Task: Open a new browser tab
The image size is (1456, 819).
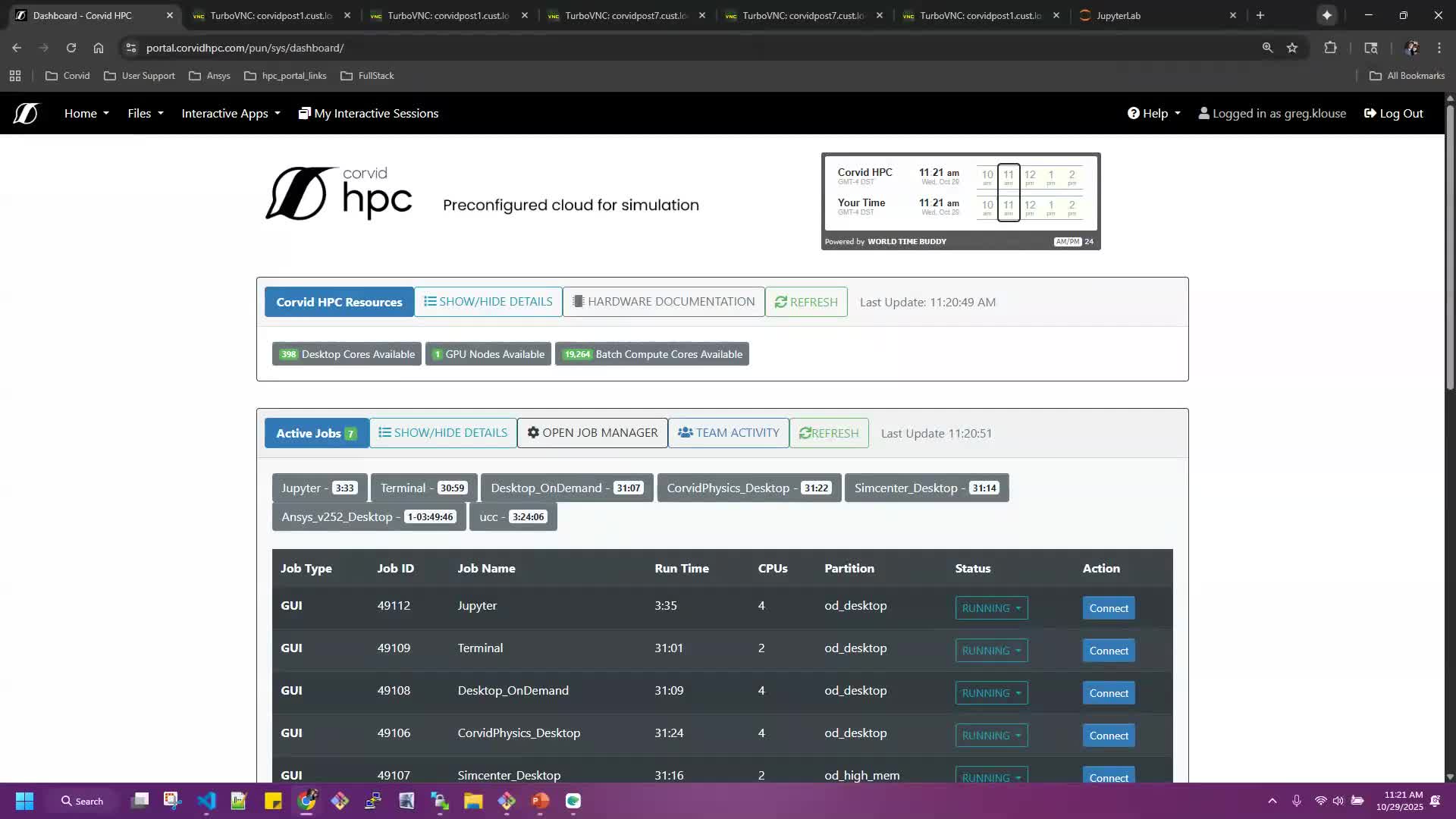Action: 1260,15
